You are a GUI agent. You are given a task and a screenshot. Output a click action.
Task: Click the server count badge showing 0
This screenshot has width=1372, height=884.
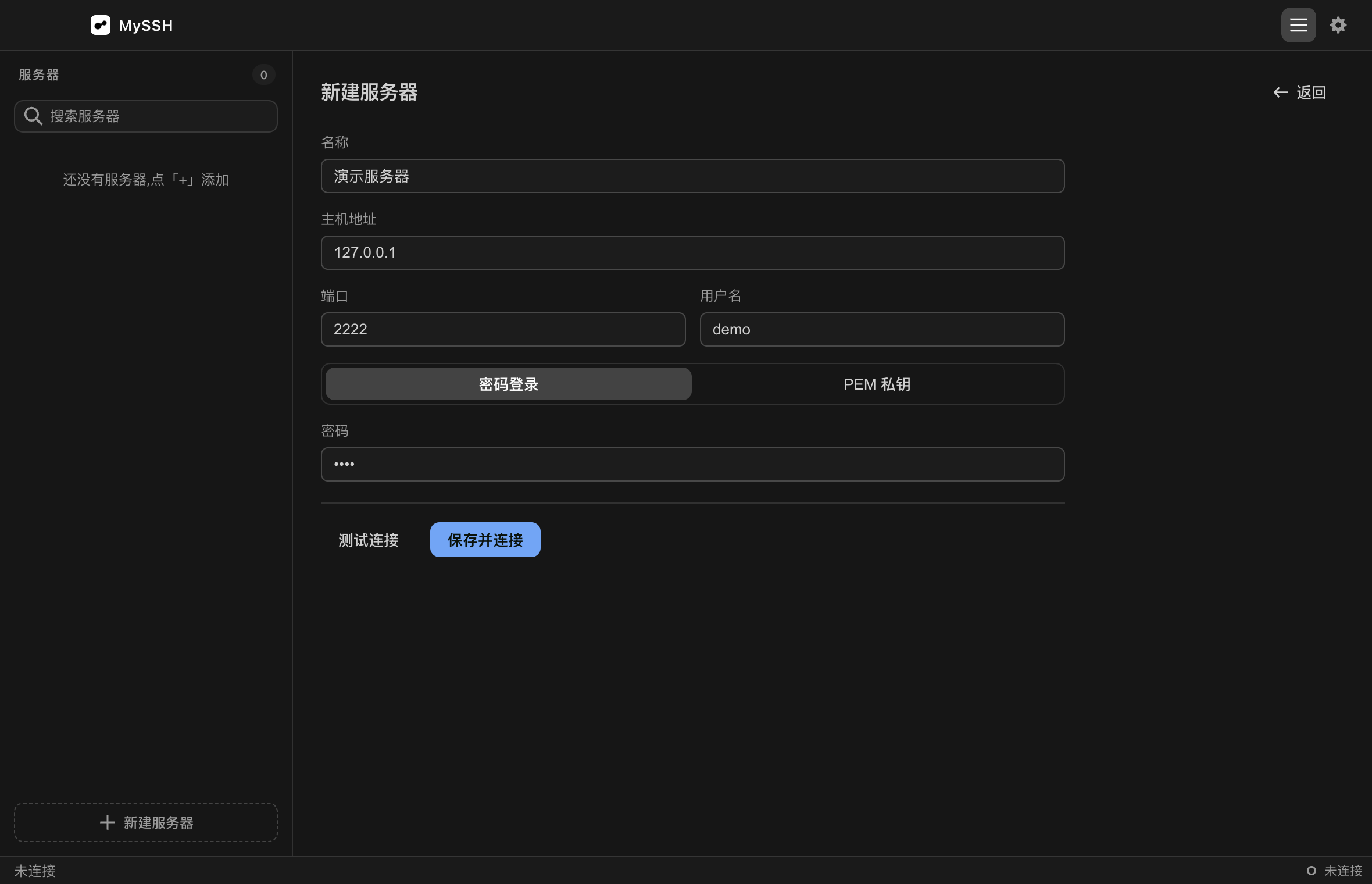tap(263, 74)
